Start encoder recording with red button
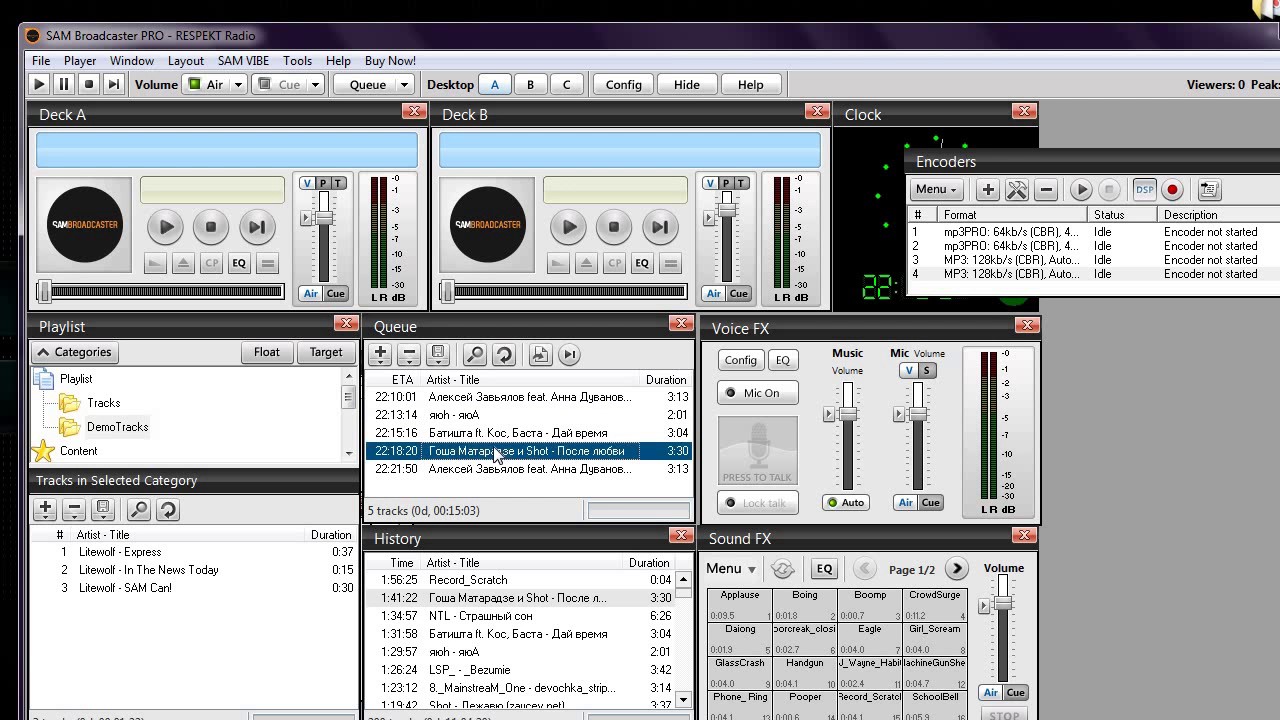The width and height of the screenshot is (1280, 720). [1173, 189]
